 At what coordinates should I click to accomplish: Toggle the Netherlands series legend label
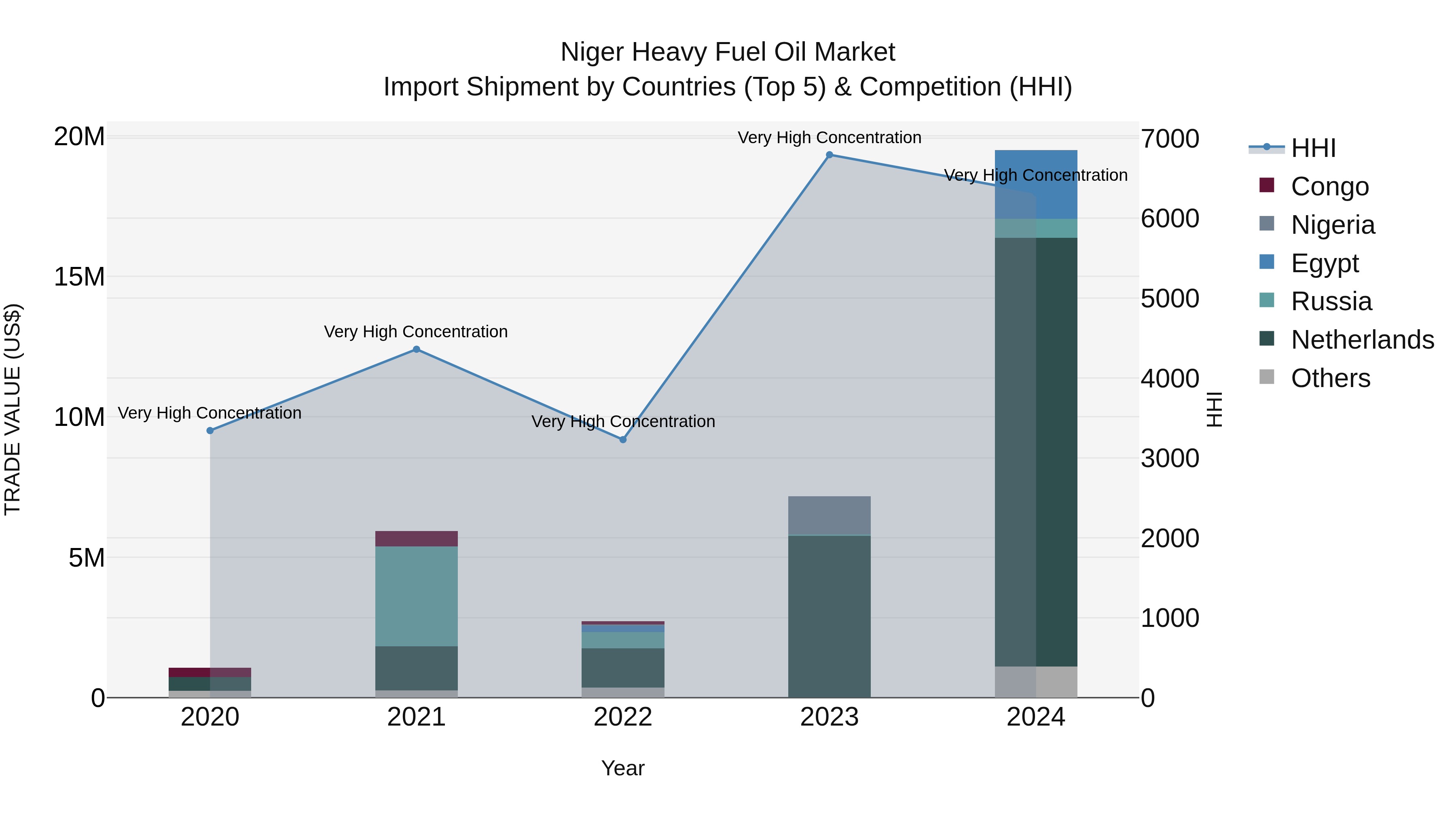(x=1363, y=340)
